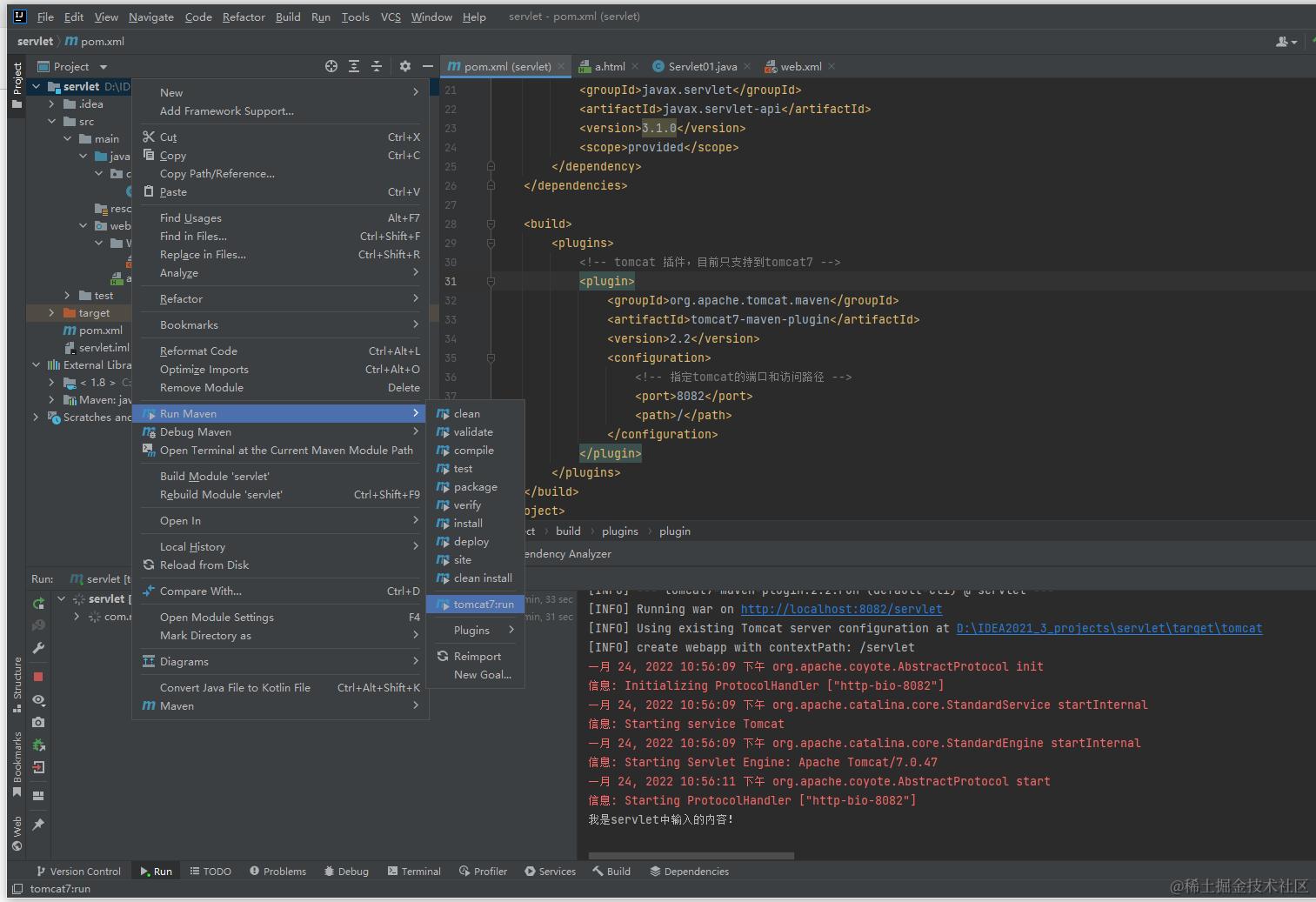The width and height of the screenshot is (1316, 902).
Task: Open the localhost:8082/servlet link
Action: [x=841, y=609]
